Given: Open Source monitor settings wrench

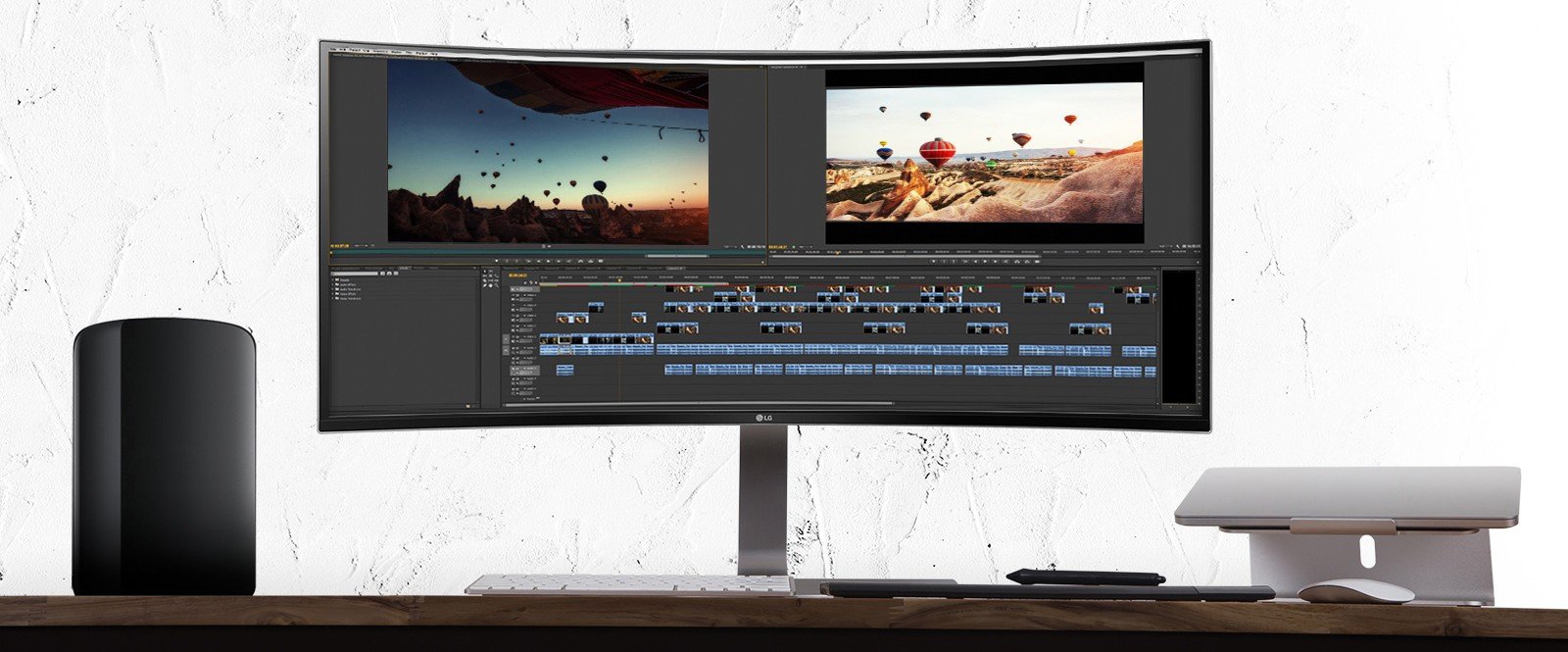Looking at the screenshot, I should (742, 246).
